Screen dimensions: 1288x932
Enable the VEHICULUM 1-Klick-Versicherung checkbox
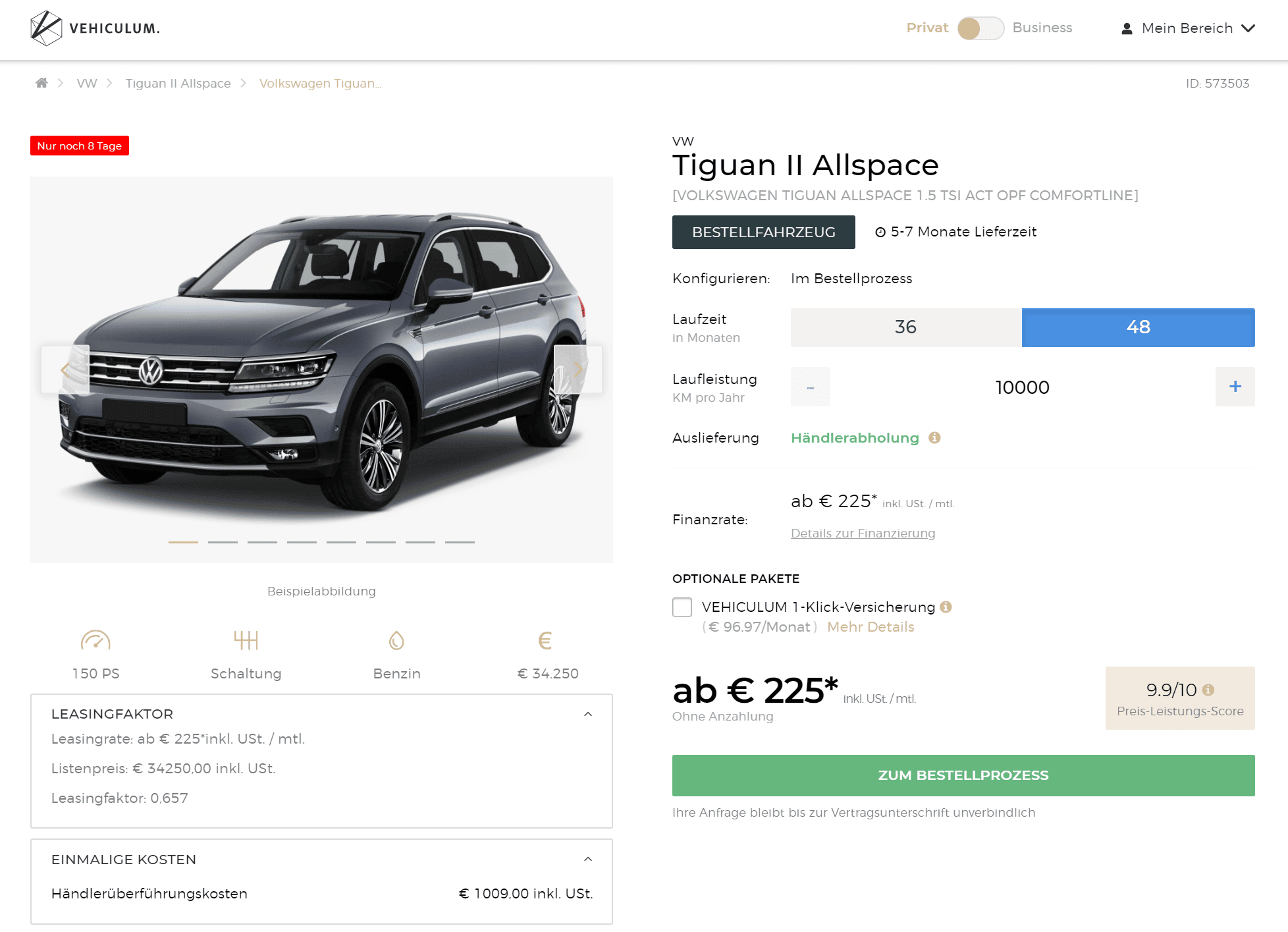pyautogui.click(x=682, y=607)
